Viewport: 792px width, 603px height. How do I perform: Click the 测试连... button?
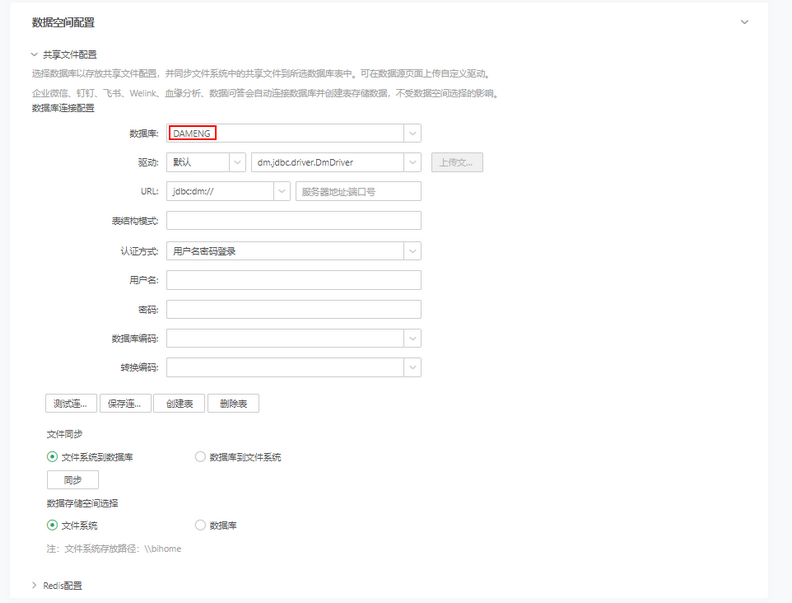[71, 404]
